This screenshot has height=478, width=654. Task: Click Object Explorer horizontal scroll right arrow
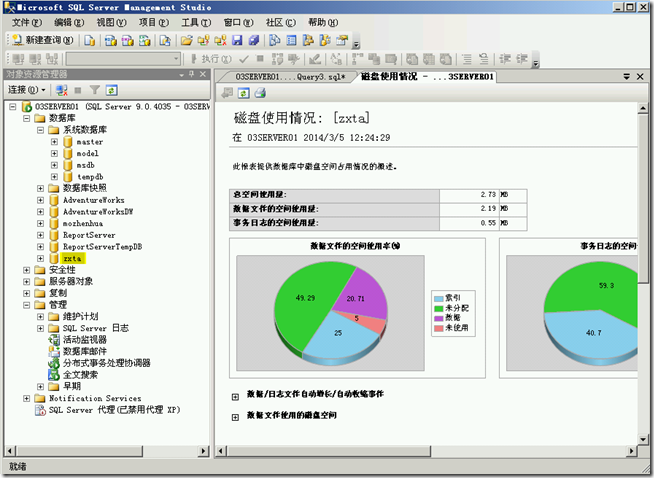[x=204, y=451]
